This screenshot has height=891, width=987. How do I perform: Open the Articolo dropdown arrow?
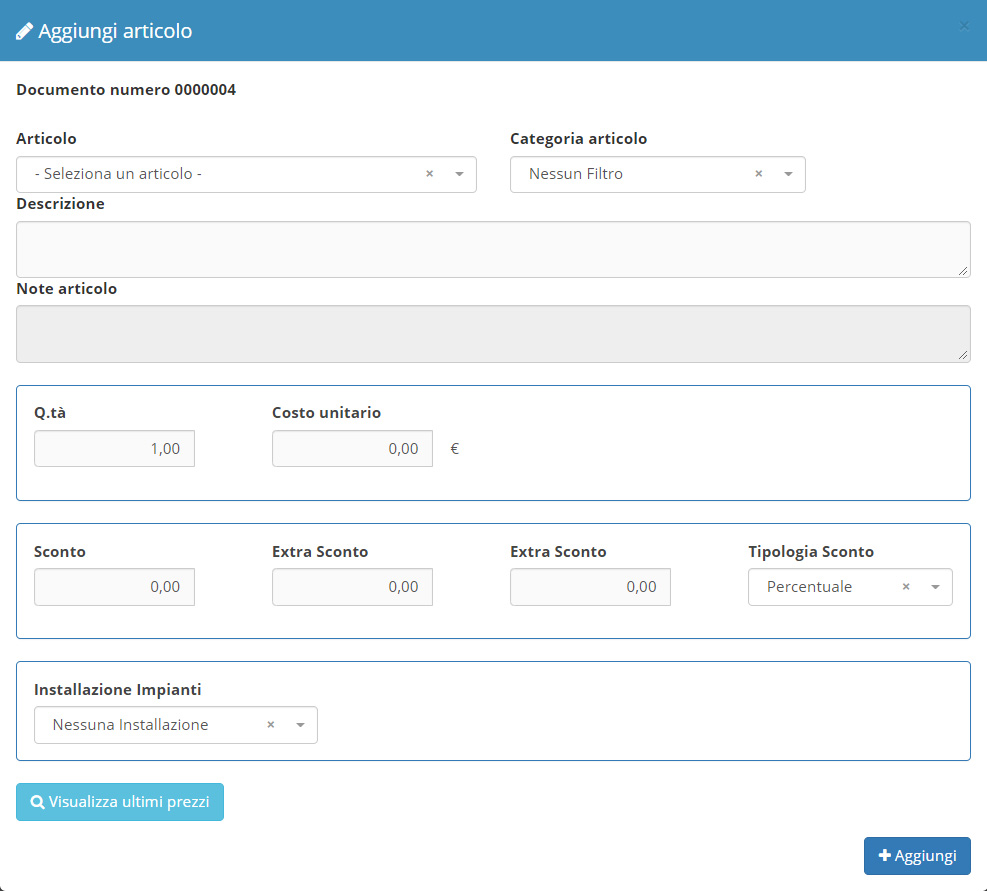click(459, 174)
